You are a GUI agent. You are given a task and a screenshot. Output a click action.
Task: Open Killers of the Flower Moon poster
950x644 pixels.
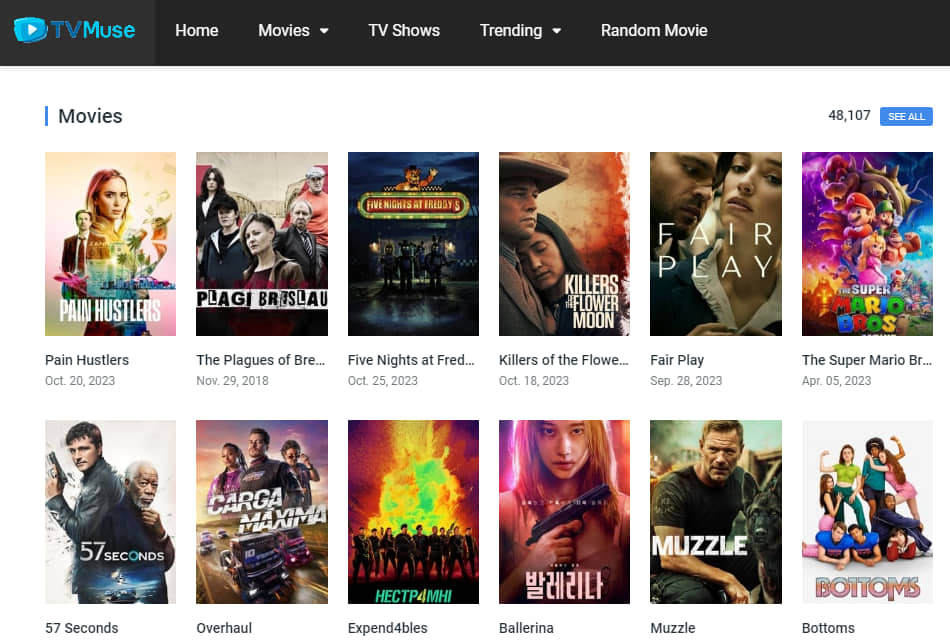(564, 244)
